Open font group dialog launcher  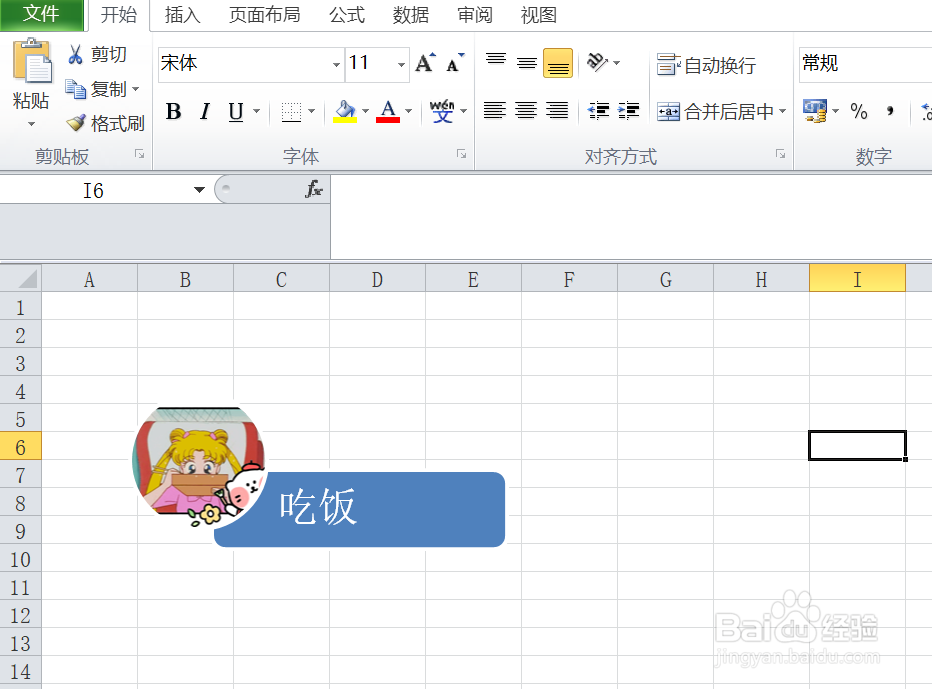(461, 155)
